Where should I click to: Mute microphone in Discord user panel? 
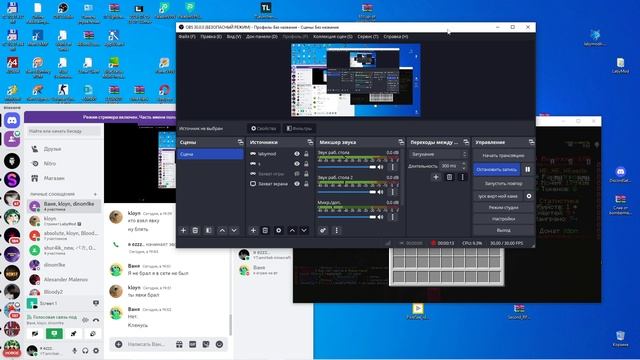[75, 350]
